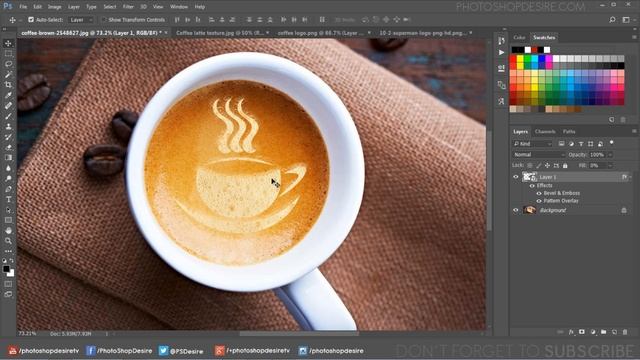Hide the Background layer eye icon
The height and width of the screenshot is (360, 640).
(516, 210)
